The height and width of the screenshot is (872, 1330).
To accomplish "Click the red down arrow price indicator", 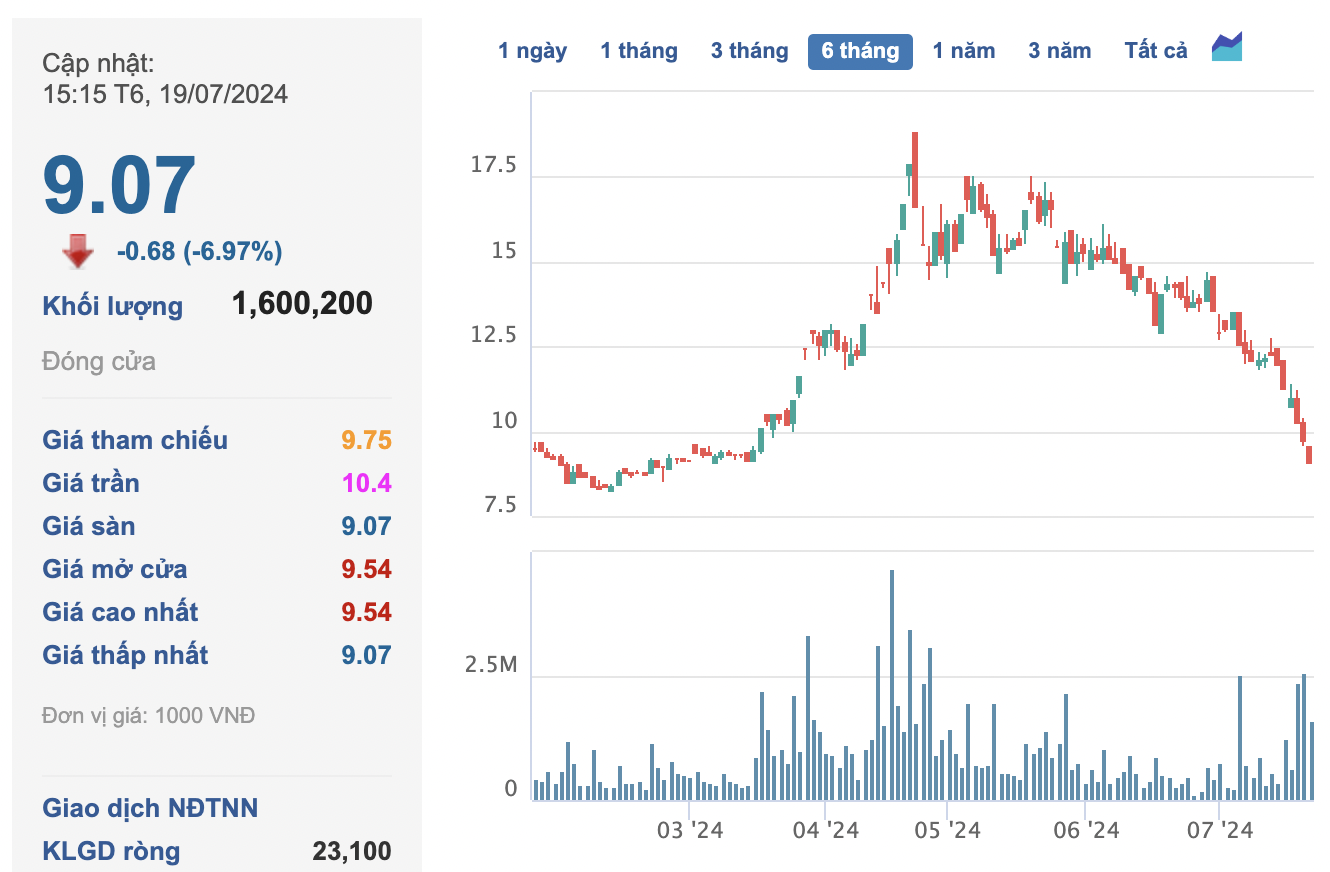I will (x=78, y=252).
